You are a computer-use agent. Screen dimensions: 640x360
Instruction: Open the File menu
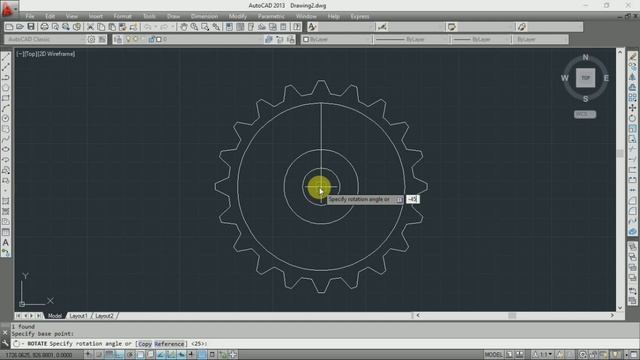[30, 16]
